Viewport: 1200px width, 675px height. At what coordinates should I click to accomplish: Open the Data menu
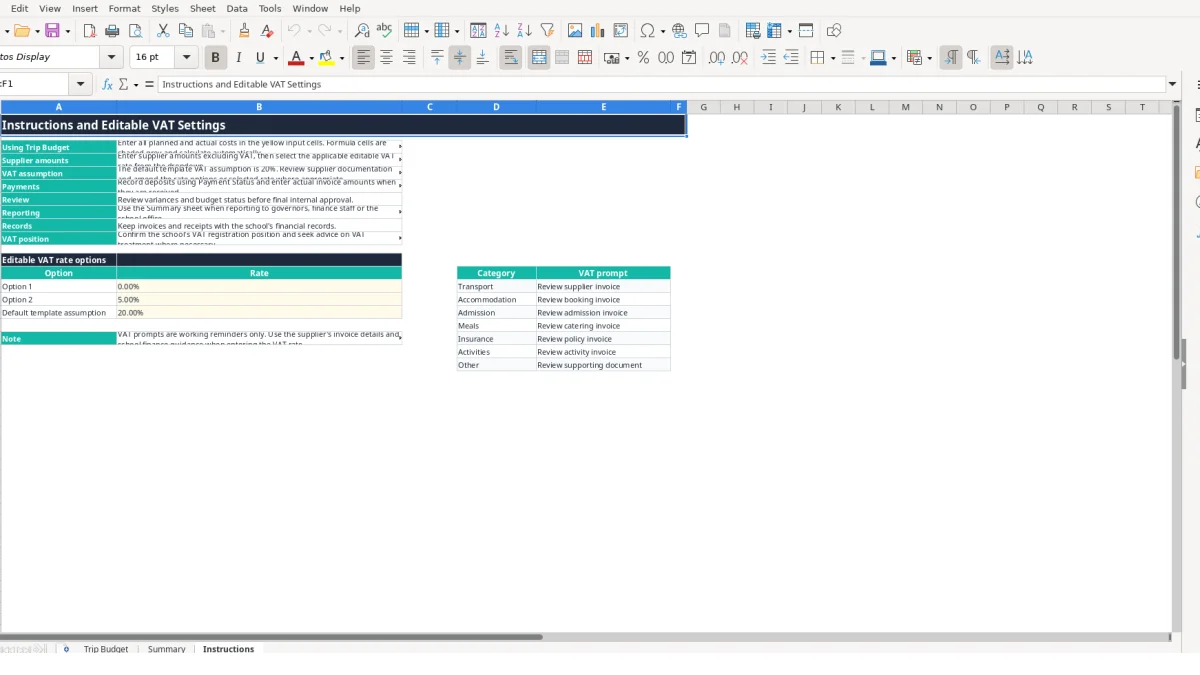click(237, 8)
